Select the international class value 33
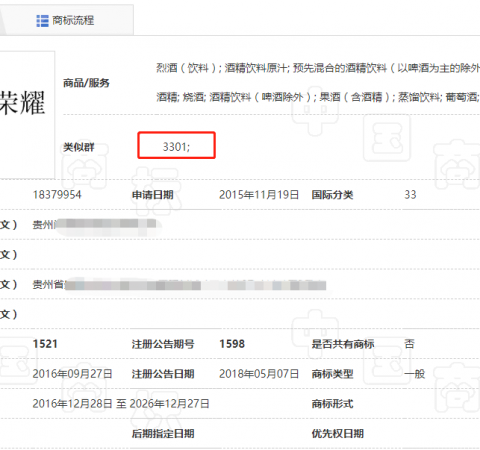Viewport: 480px width, 450px height. pyautogui.click(x=410, y=195)
